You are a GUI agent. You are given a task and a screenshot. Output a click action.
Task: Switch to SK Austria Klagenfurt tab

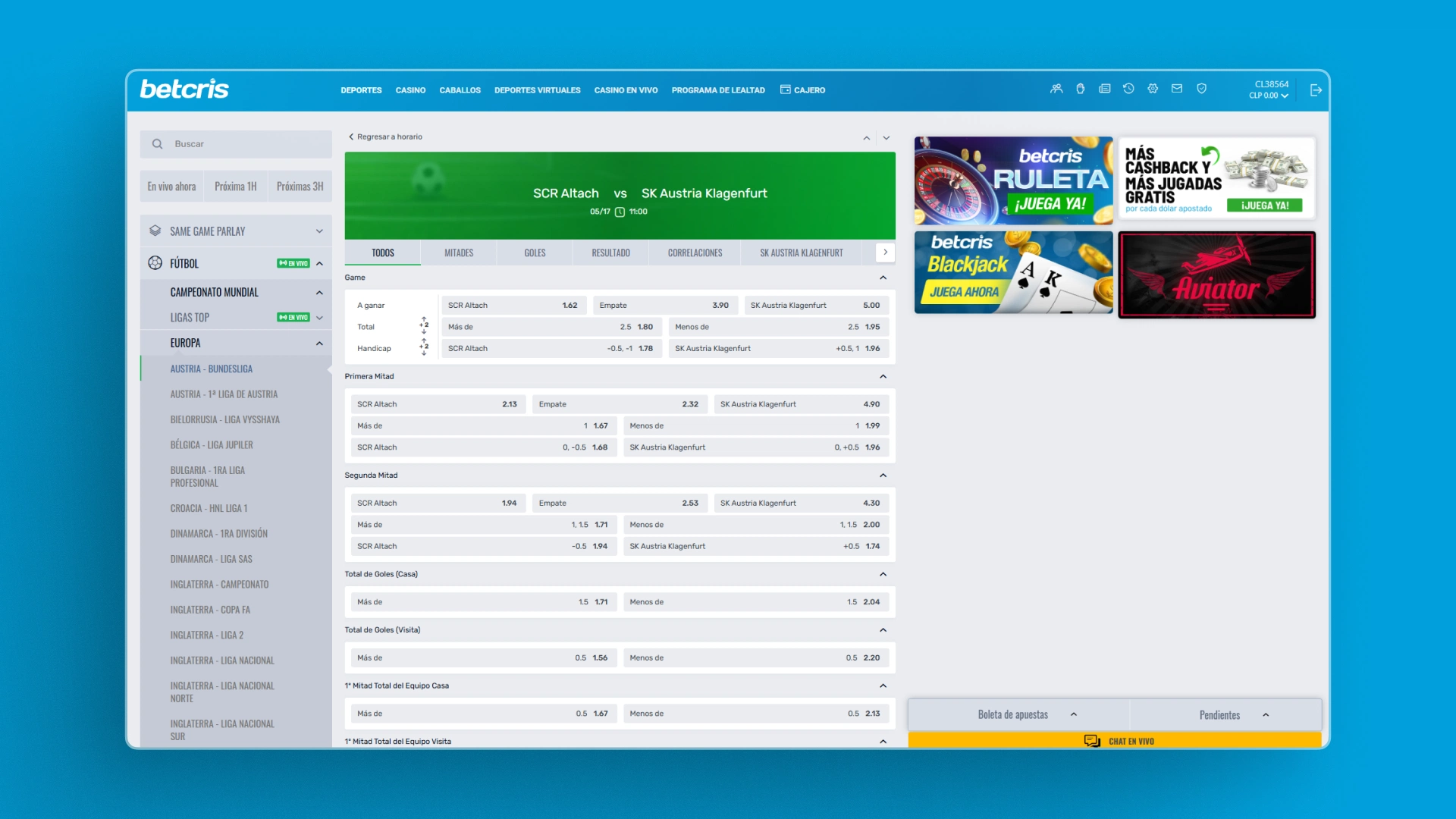tap(802, 253)
